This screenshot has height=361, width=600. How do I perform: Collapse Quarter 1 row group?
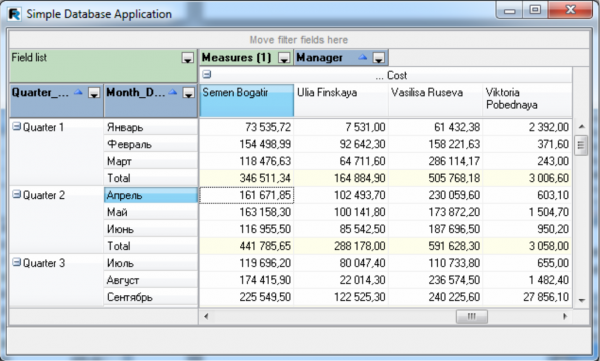click(16, 126)
